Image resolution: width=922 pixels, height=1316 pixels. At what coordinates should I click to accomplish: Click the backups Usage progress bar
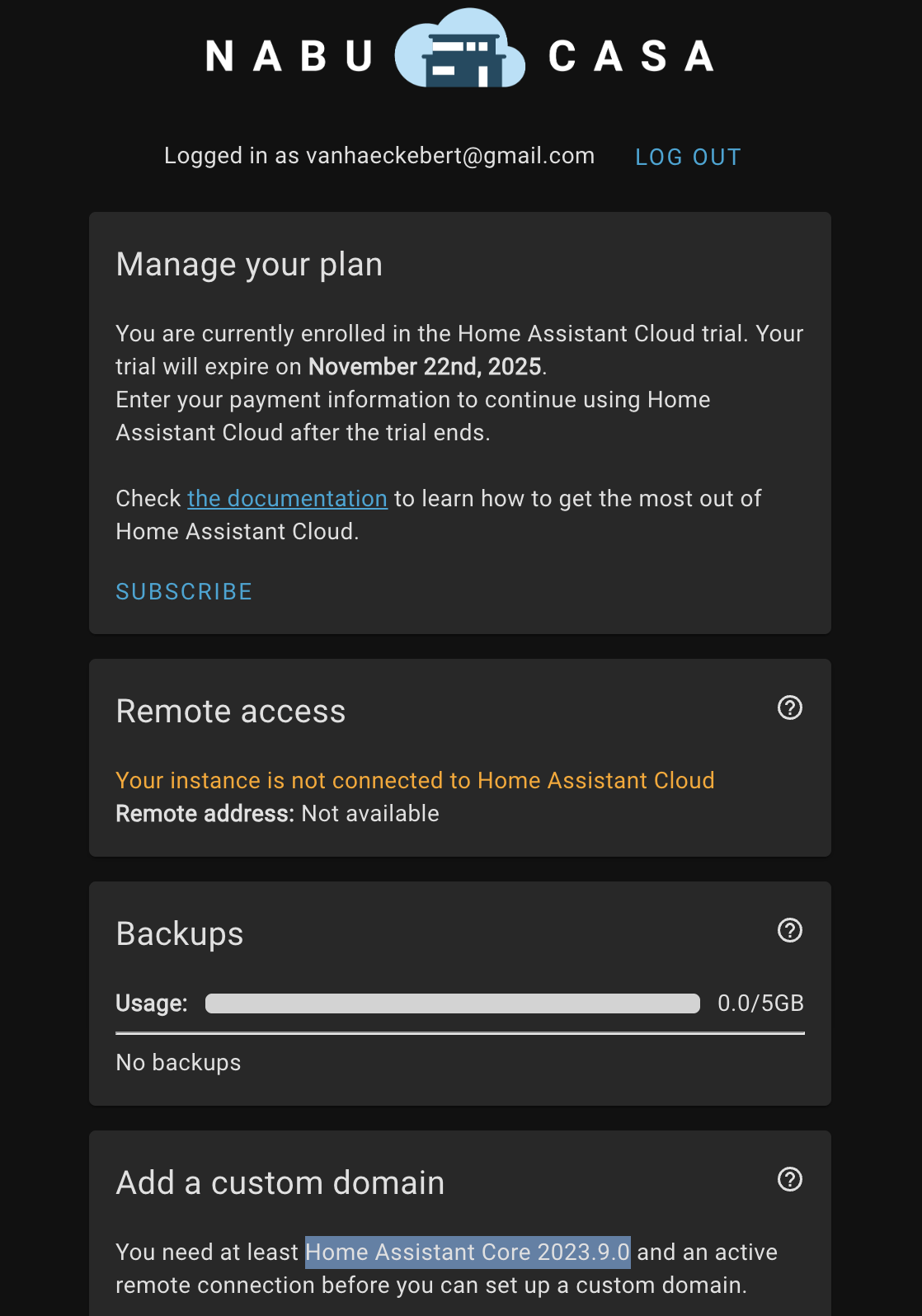(x=452, y=1003)
